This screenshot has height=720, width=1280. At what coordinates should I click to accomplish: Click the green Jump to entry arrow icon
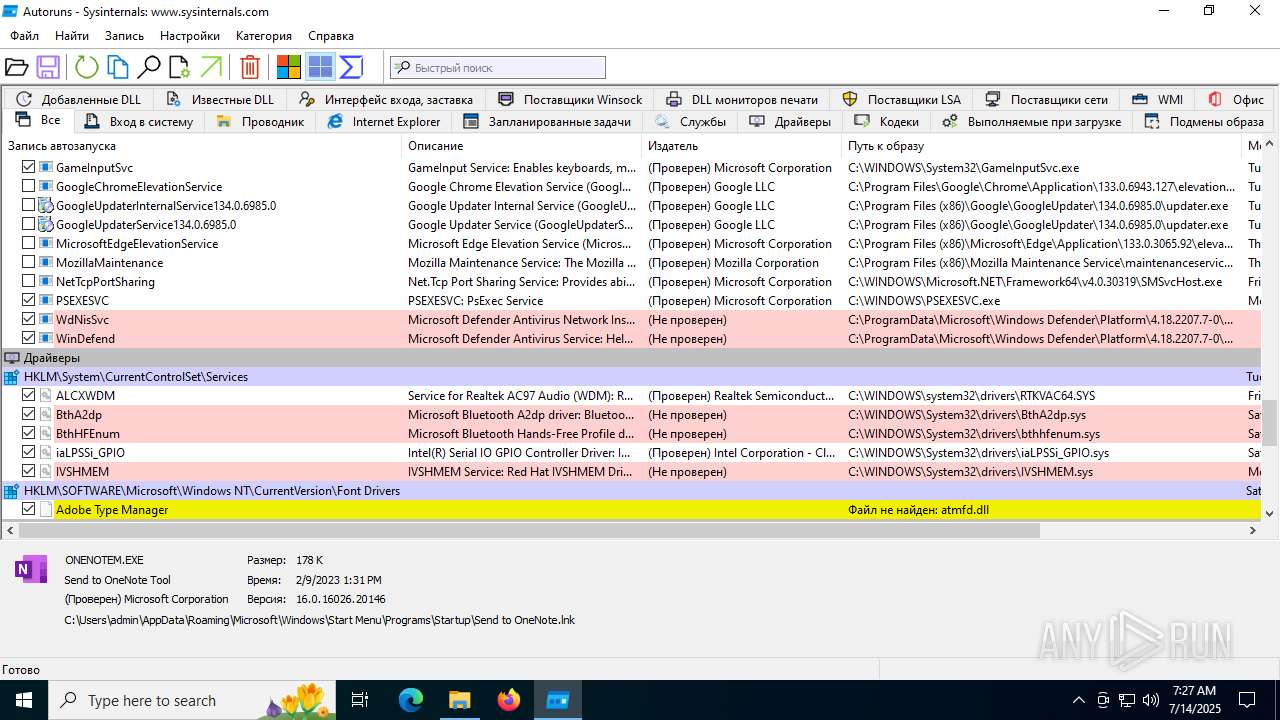[x=211, y=67]
